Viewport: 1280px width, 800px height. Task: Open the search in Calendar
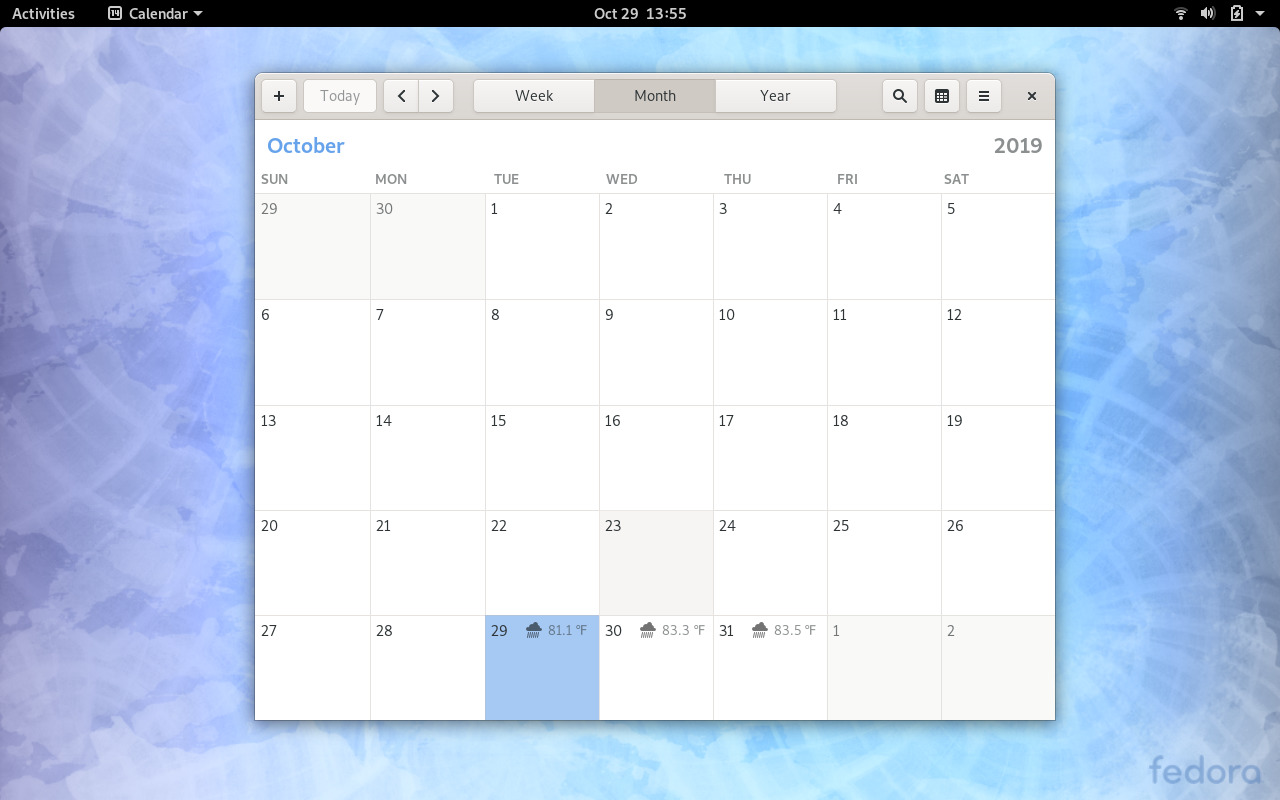click(x=899, y=96)
